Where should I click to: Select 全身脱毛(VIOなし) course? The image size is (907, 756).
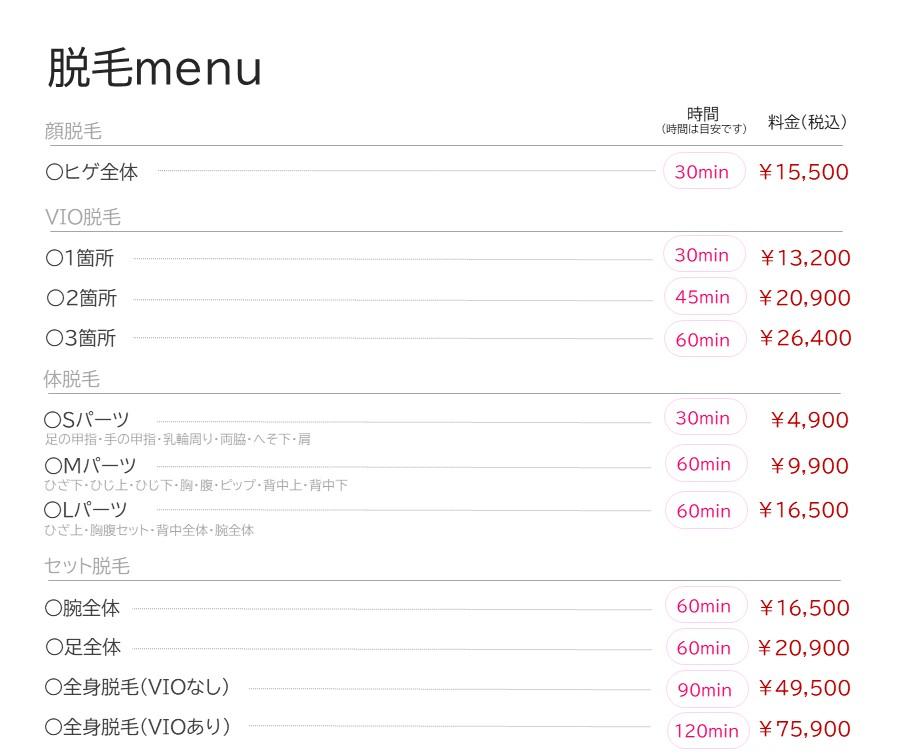click(x=138, y=688)
